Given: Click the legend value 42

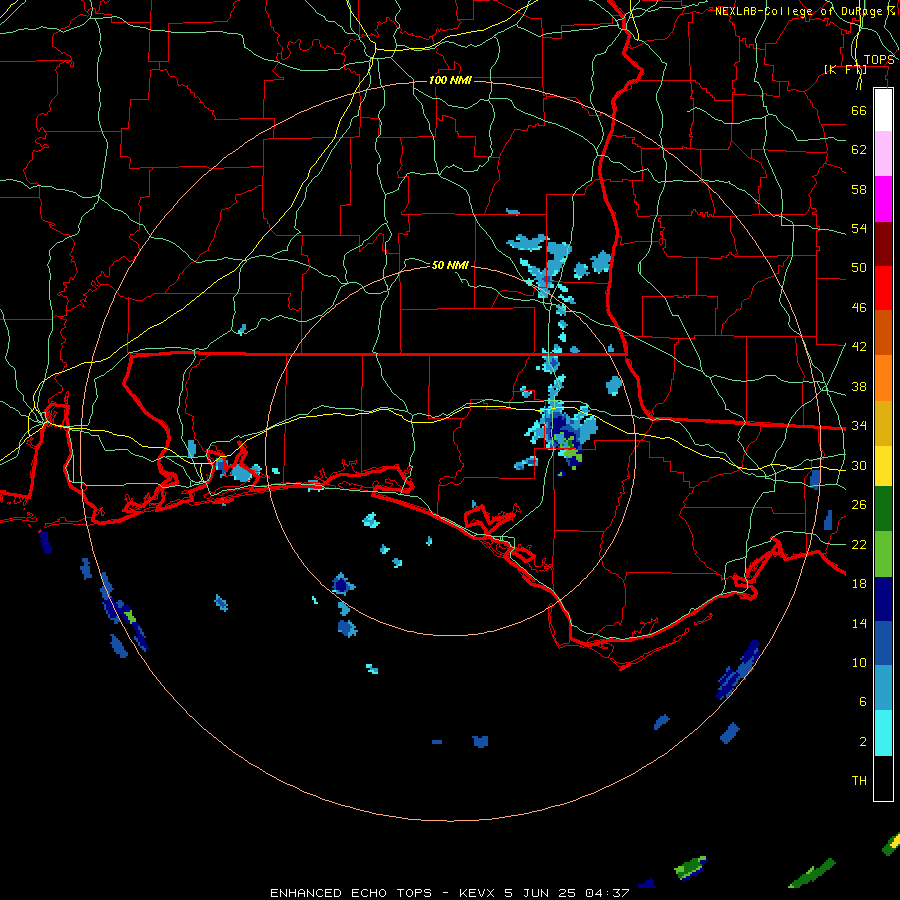Looking at the screenshot, I should [x=859, y=347].
